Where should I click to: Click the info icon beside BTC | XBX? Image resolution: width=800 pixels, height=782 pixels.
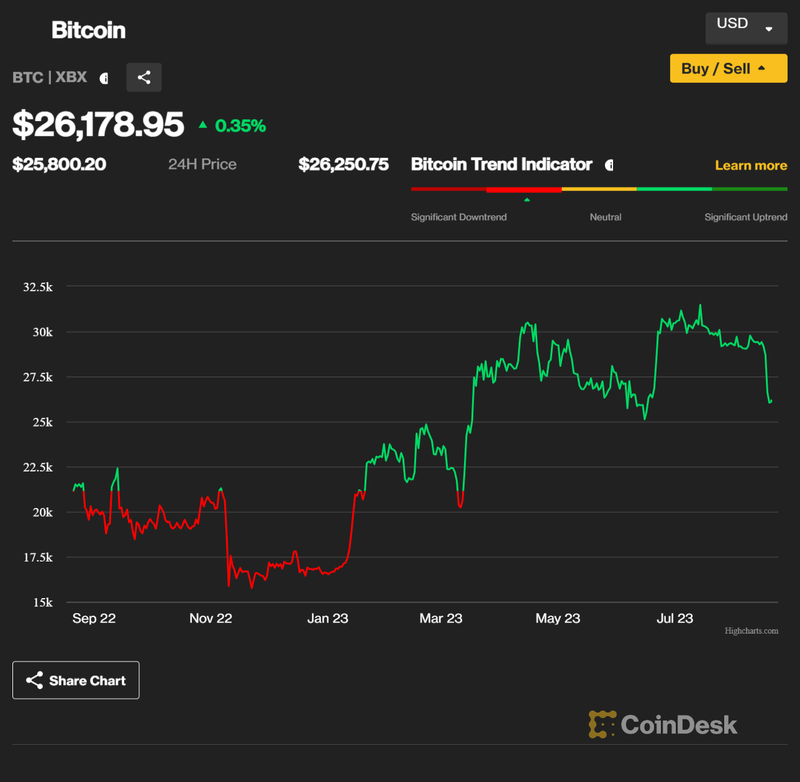click(x=104, y=77)
